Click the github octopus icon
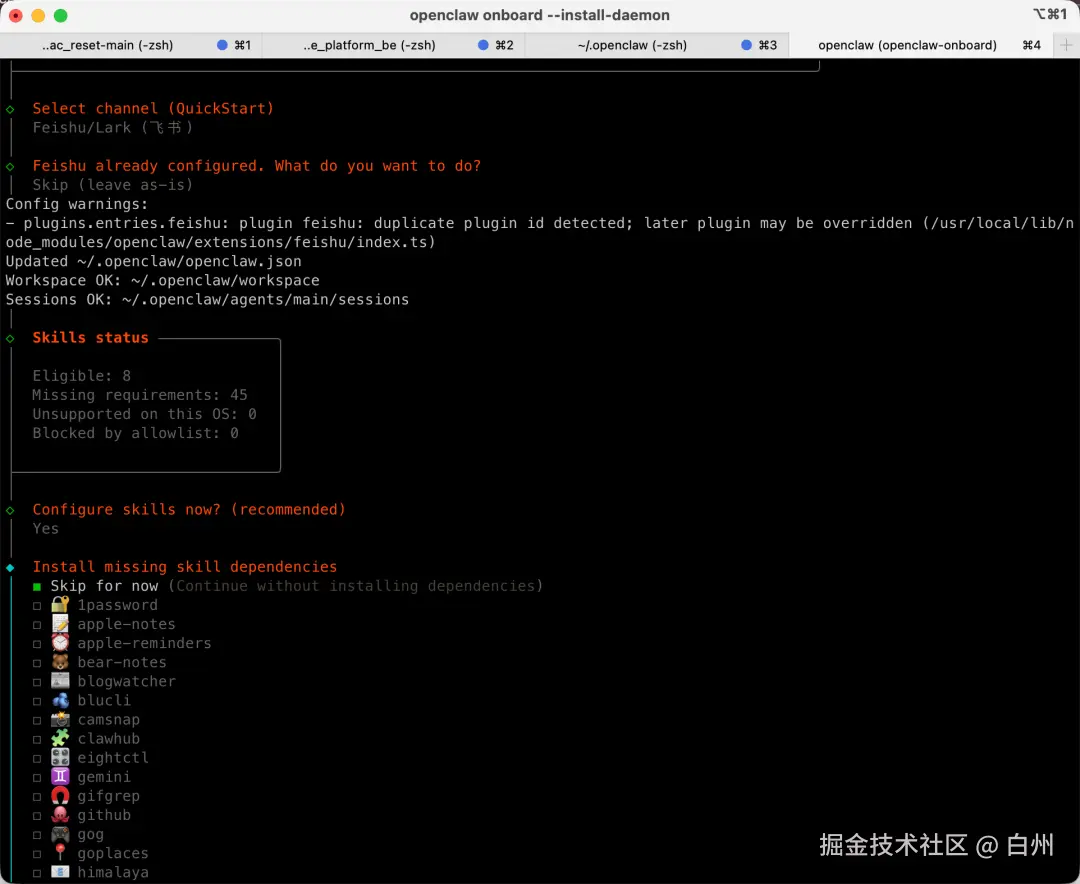1080x884 pixels. coord(60,815)
